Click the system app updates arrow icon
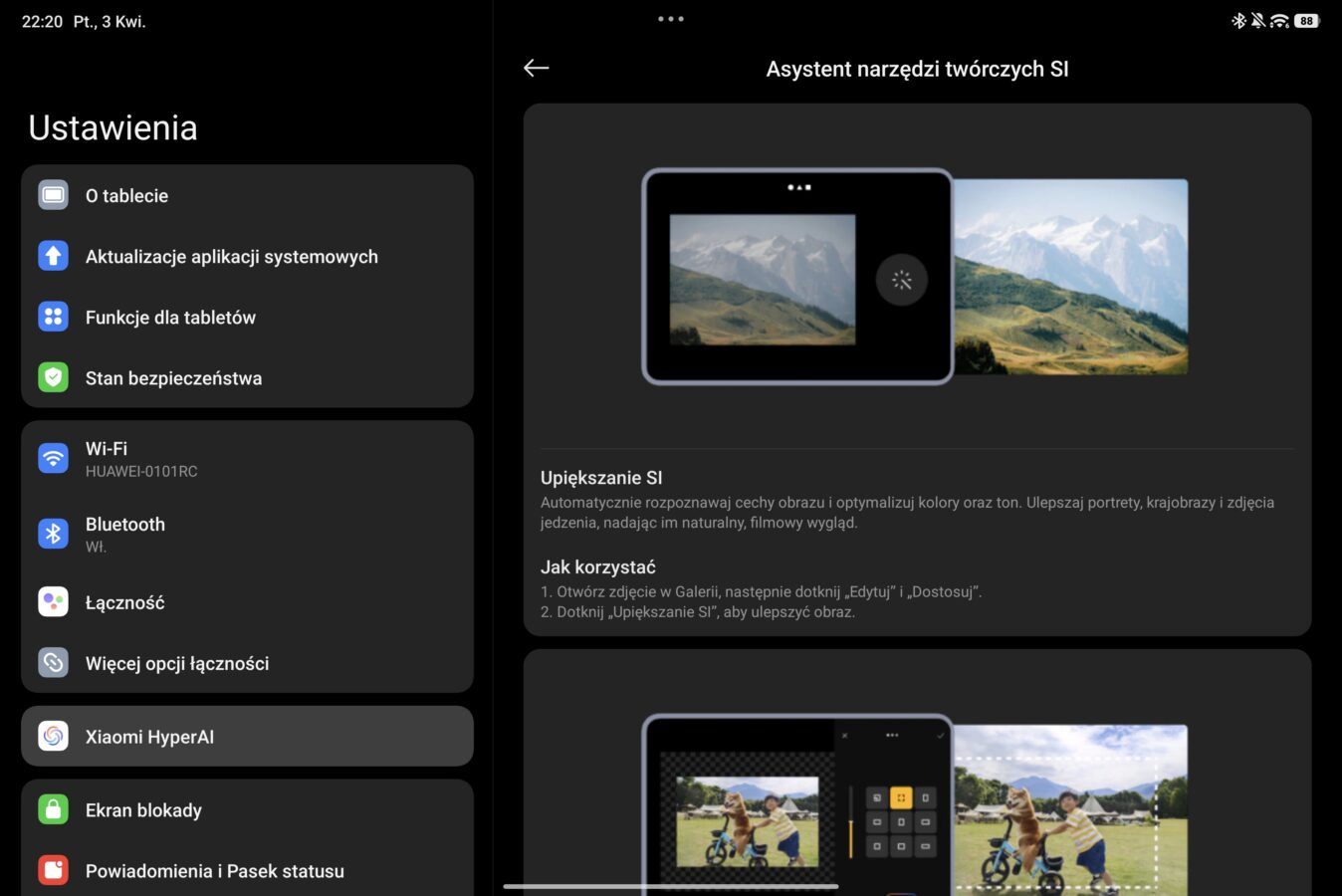Image resolution: width=1342 pixels, height=896 pixels. (54, 257)
